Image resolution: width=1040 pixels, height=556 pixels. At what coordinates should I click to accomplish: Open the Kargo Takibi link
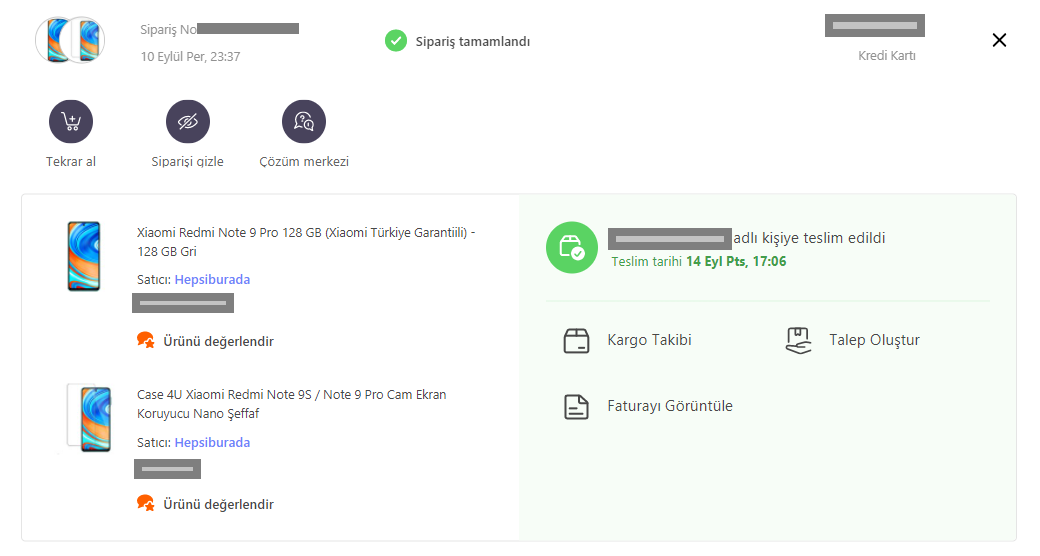pyautogui.click(x=649, y=340)
